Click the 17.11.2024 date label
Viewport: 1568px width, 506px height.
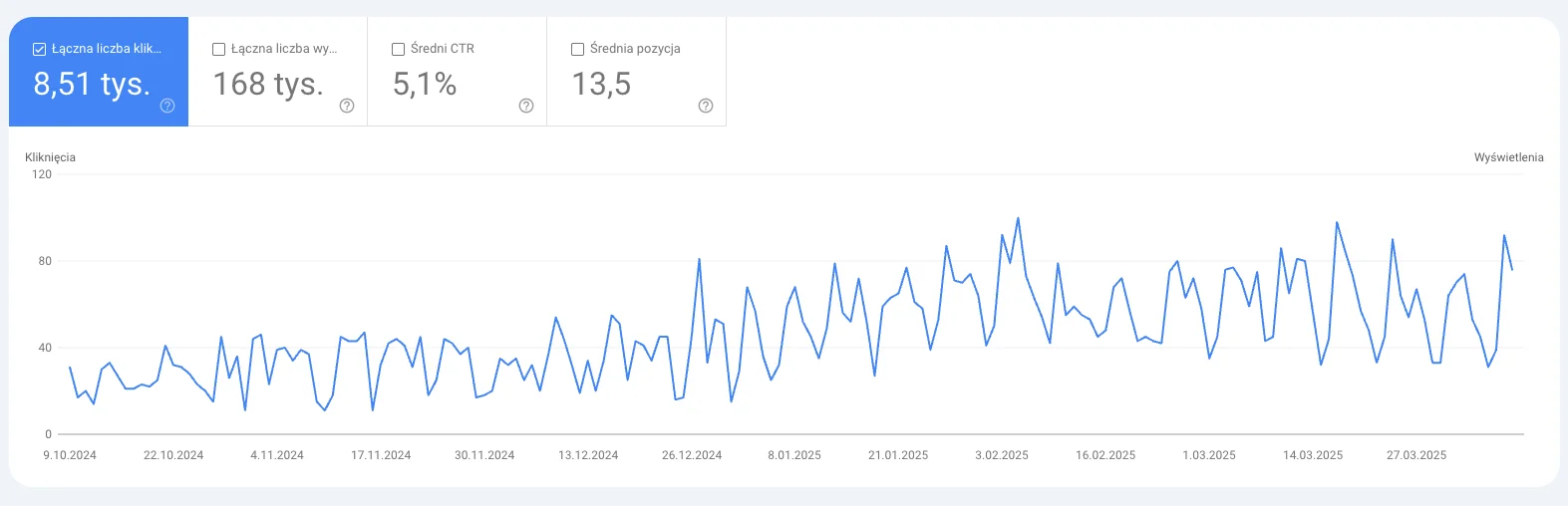[x=381, y=455]
